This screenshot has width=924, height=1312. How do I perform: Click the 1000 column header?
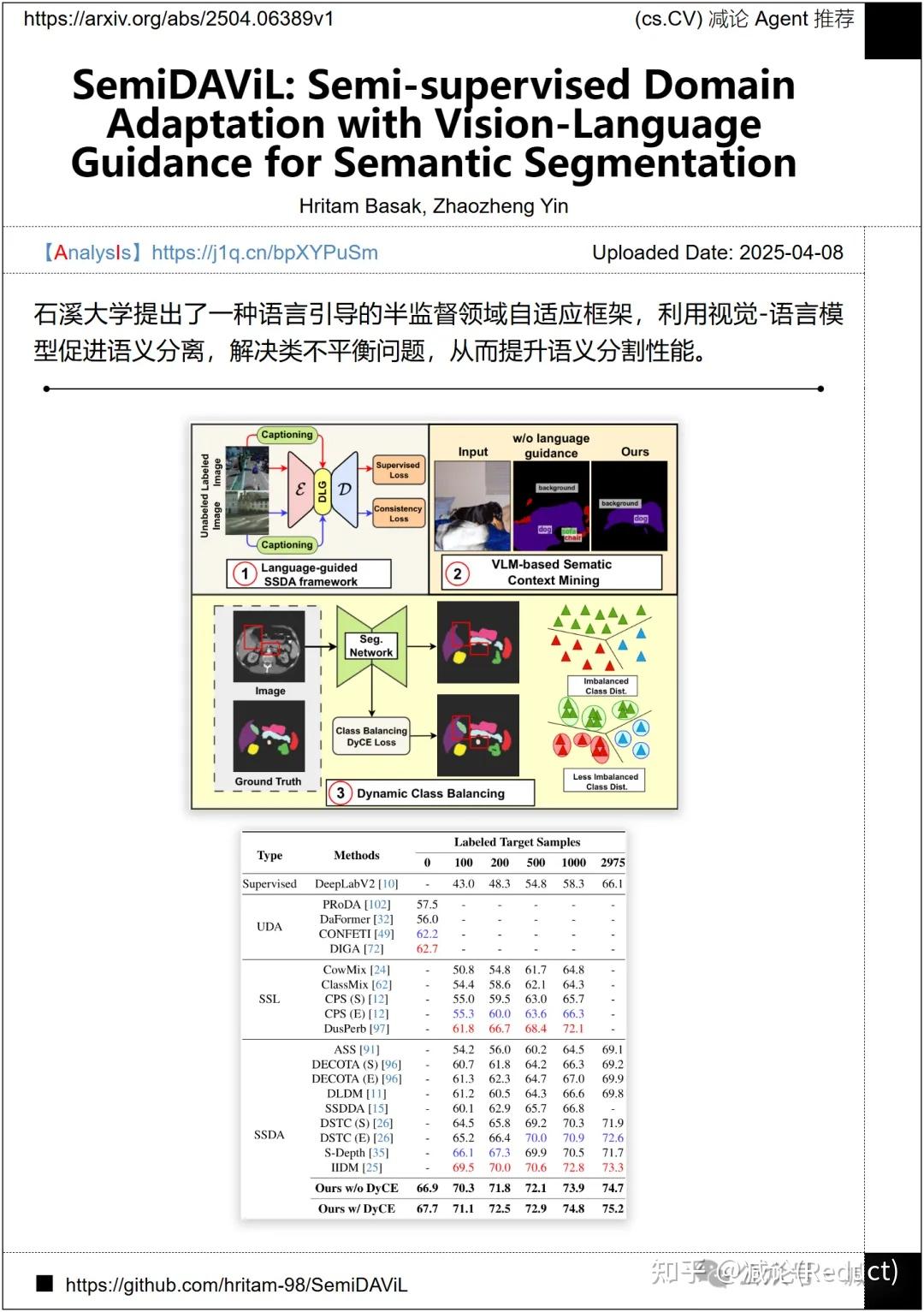pos(573,863)
